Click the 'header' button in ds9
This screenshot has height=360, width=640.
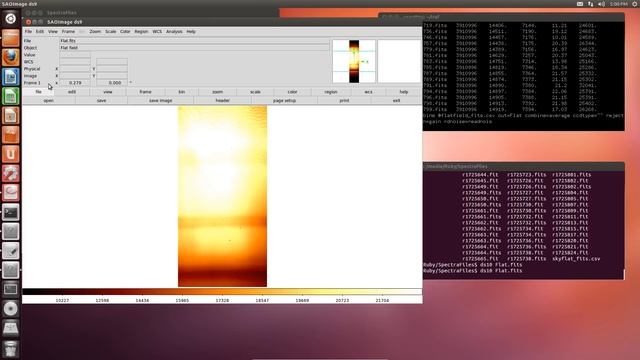222,100
